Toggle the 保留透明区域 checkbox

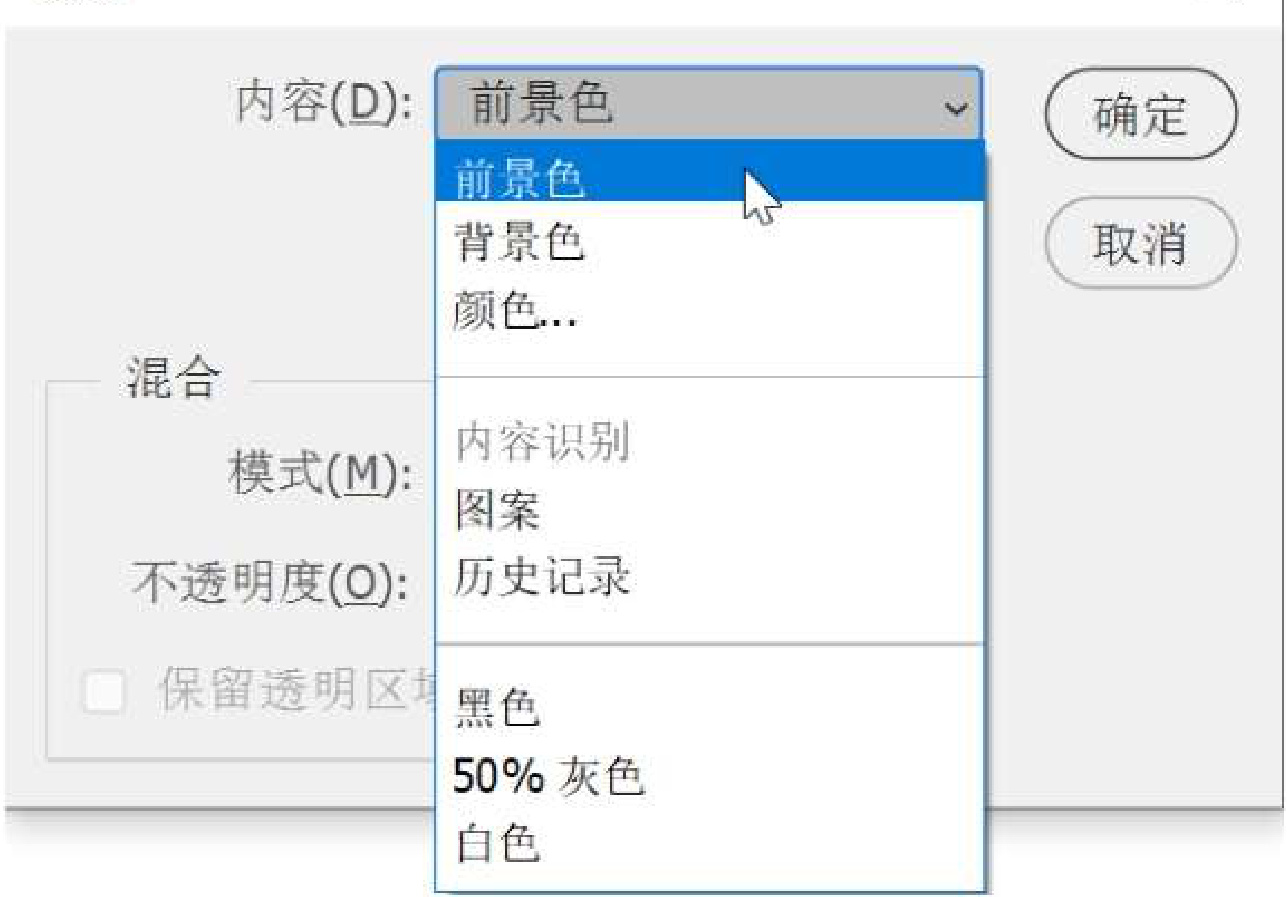pos(104,692)
